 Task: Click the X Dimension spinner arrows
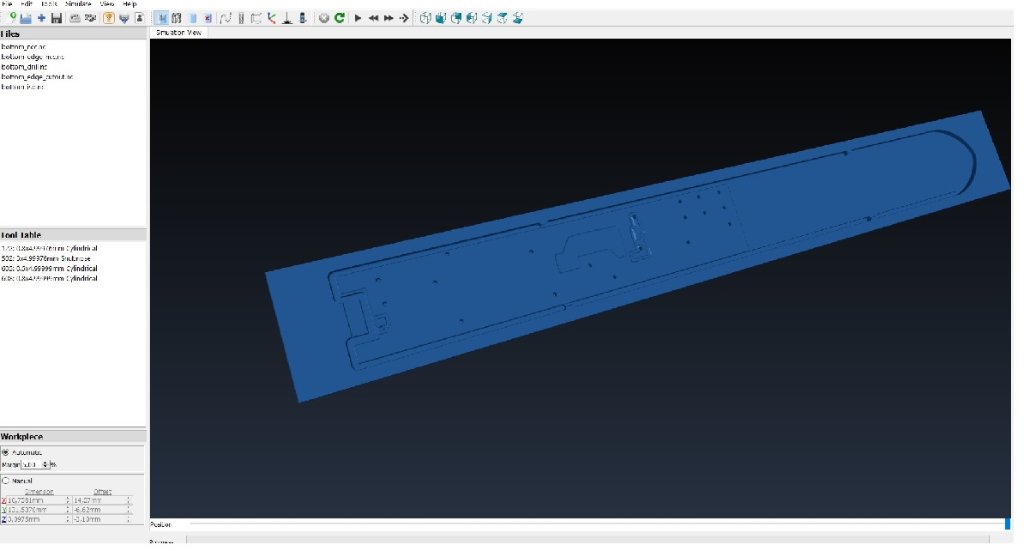pos(67,501)
